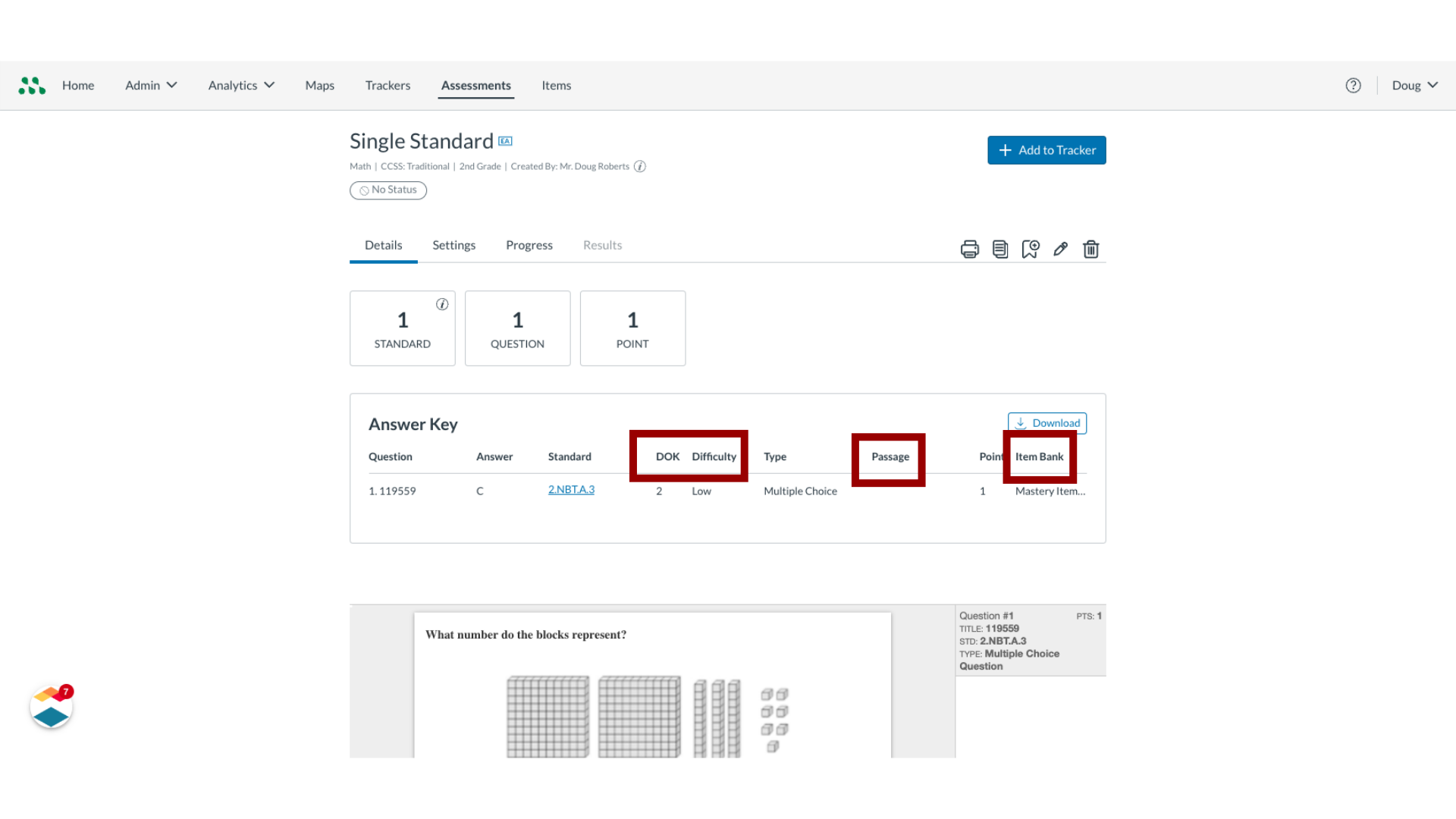The image size is (1456, 819).
Task: Select the edit pencil icon
Action: click(1059, 248)
